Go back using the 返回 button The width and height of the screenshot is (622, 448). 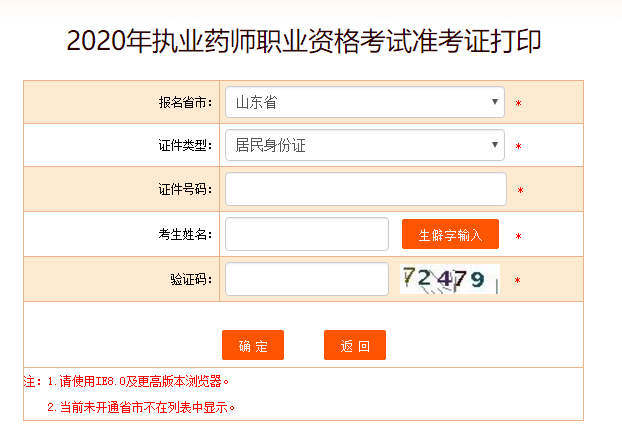point(355,345)
